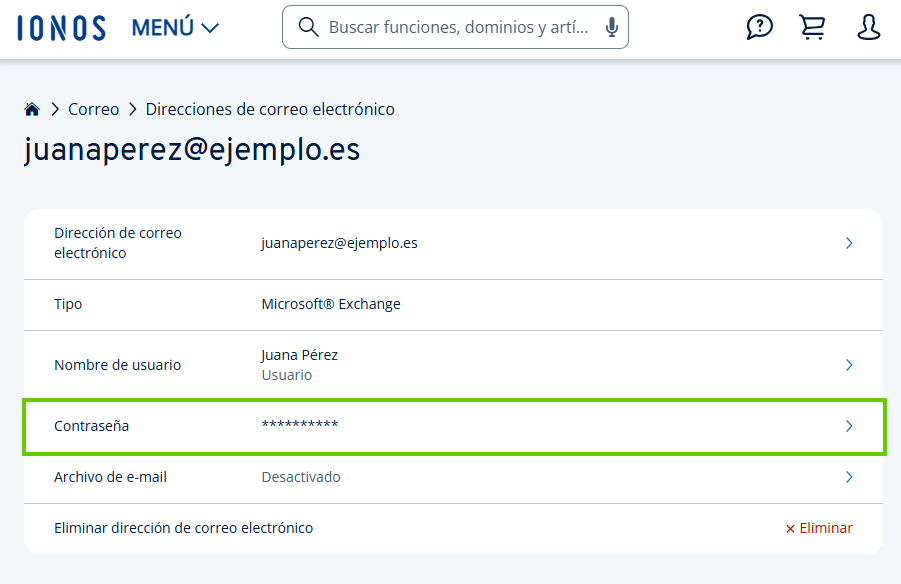This screenshot has width=901, height=584.
Task: Click the red X beside Eliminar
Action: point(790,528)
